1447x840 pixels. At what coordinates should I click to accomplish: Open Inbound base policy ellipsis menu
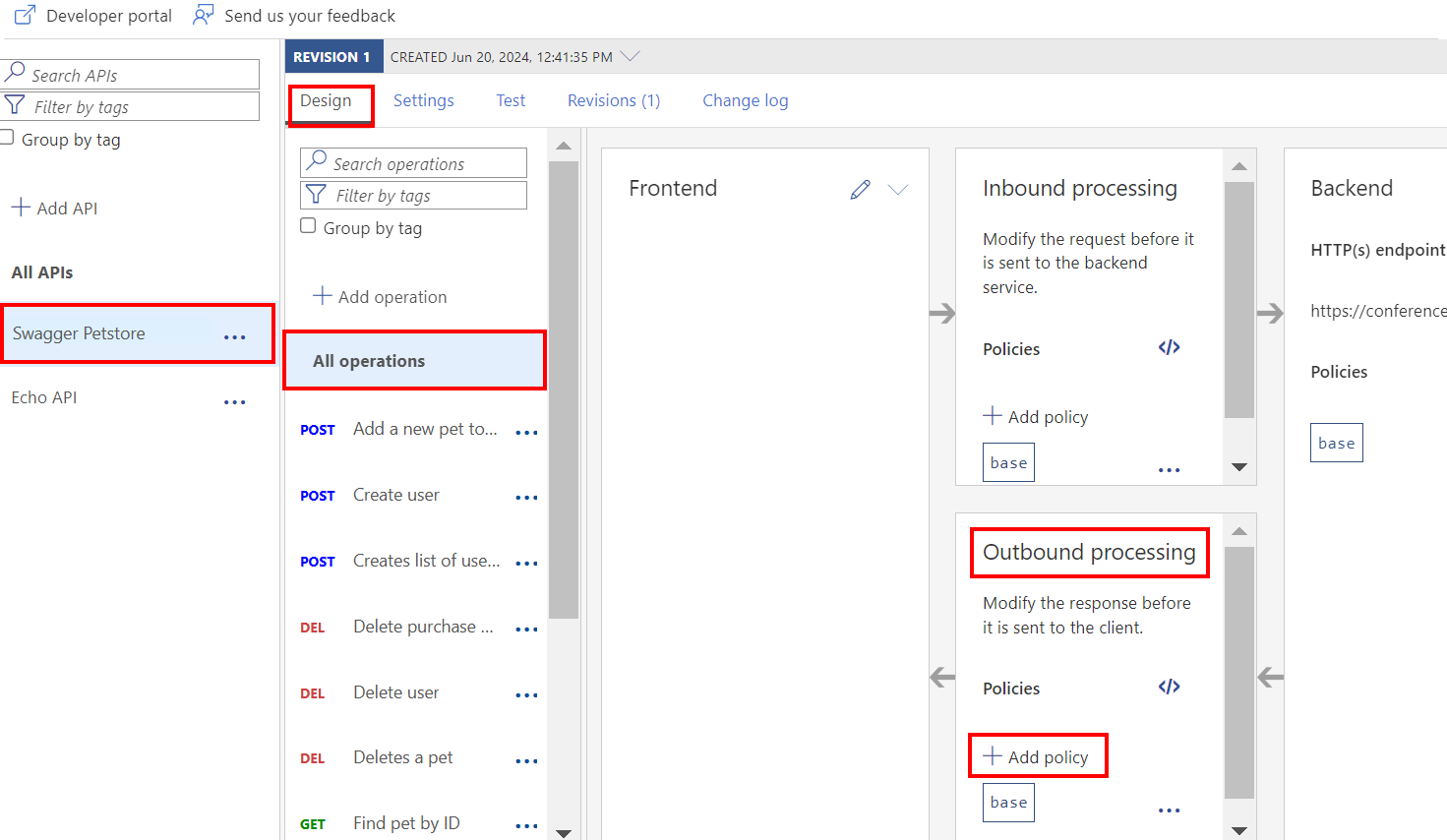coord(1169,470)
